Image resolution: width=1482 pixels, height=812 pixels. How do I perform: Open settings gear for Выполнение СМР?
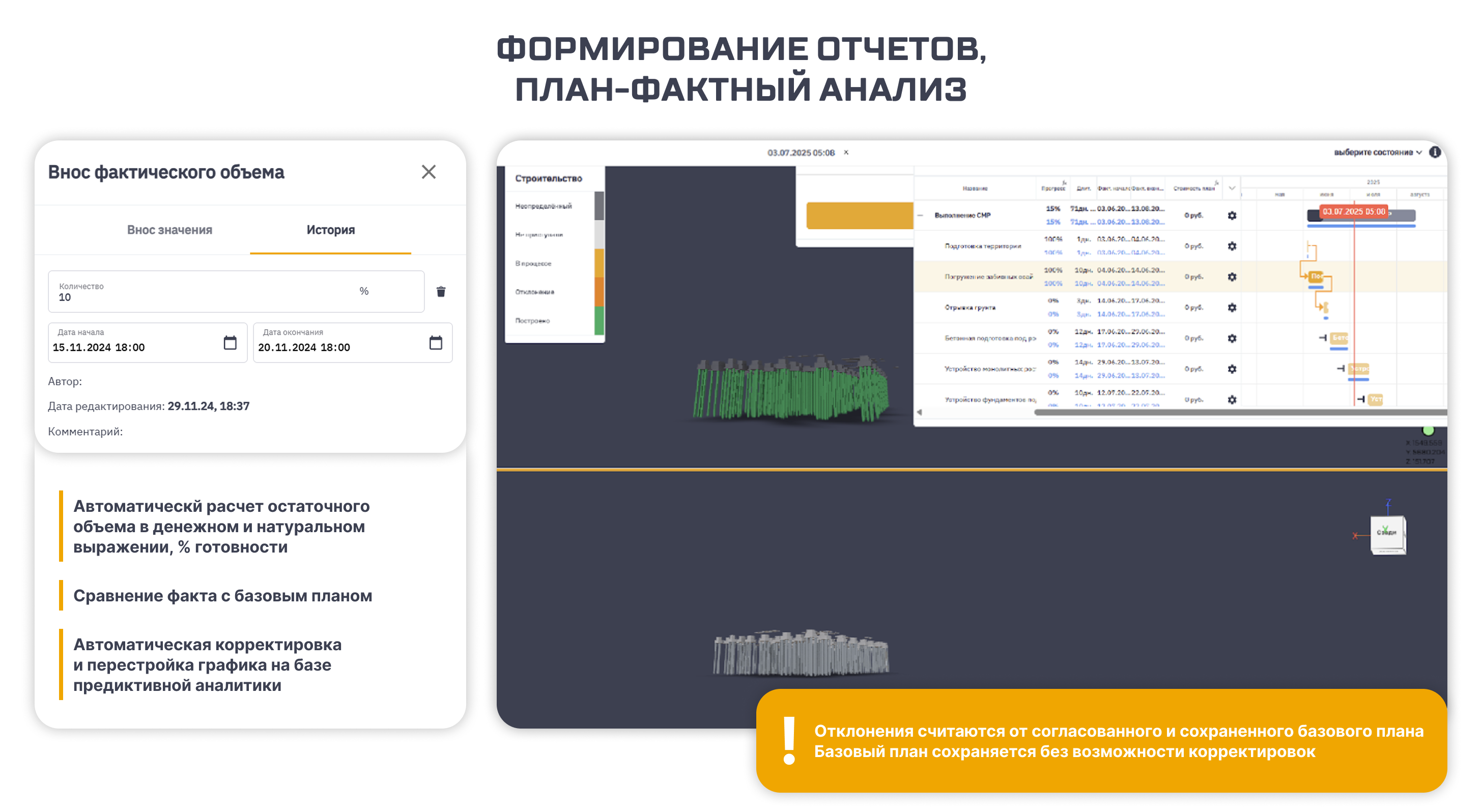(x=1232, y=216)
